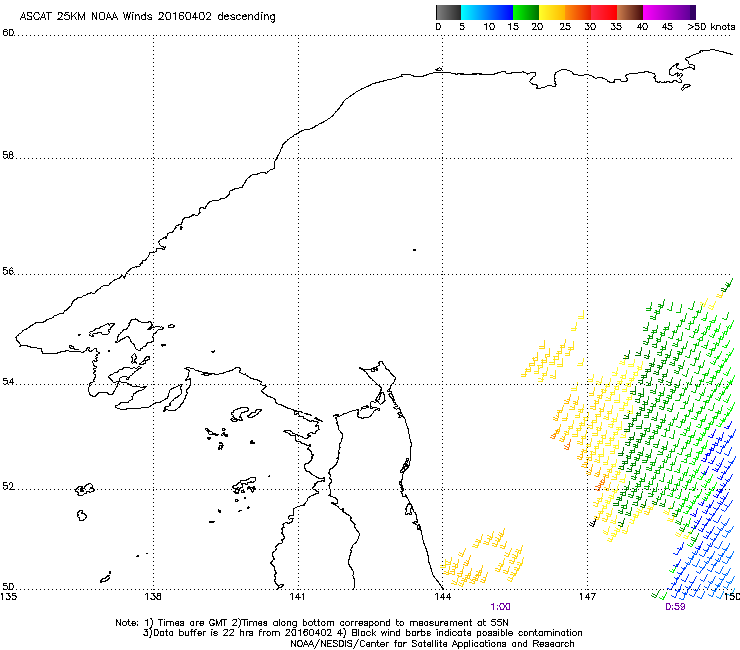Click the magenta-purple 40-50 knots legend segment
The image size is (740, 650).
tap(669, 12)
